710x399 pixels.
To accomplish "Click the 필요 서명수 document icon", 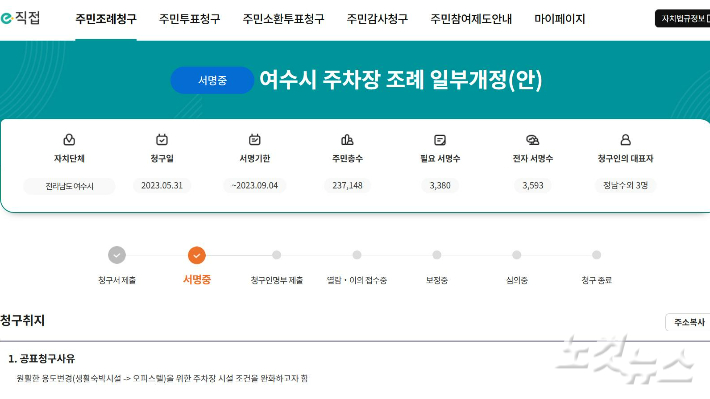I will pos(440,139).
